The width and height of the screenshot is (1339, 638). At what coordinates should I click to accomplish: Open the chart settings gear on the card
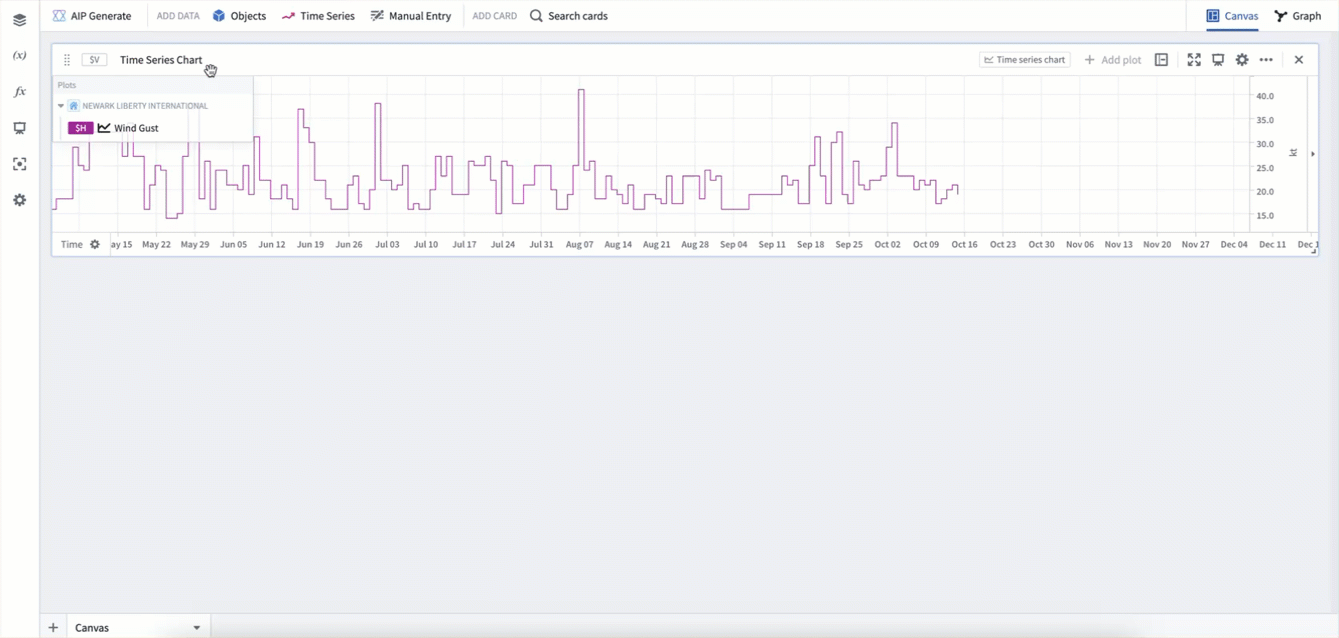1242,60
